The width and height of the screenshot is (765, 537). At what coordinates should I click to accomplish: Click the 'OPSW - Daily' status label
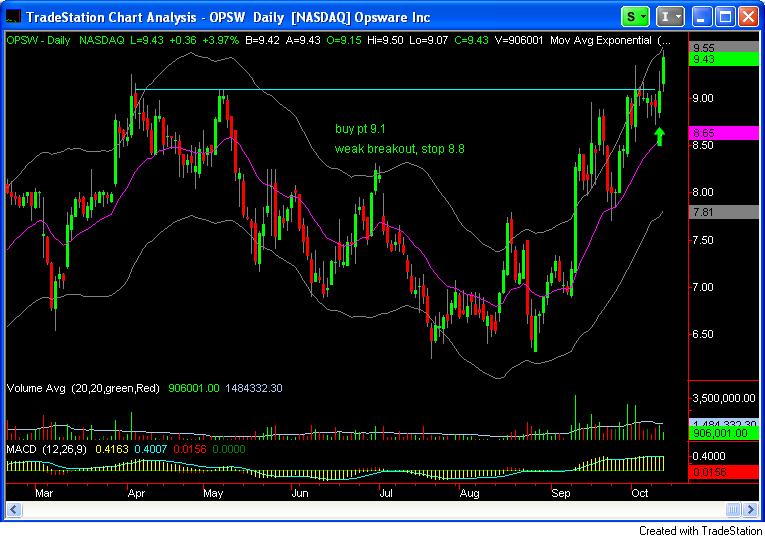click(38, 40)
